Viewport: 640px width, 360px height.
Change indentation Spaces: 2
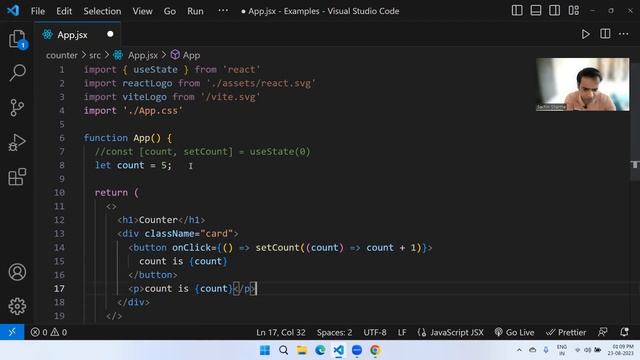pos(334,332)
